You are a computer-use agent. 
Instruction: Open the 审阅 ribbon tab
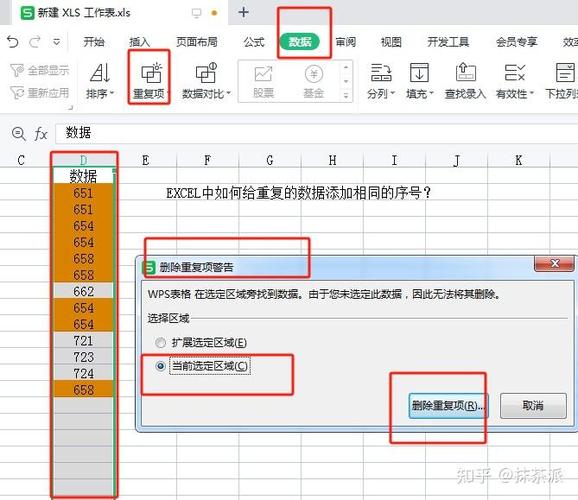click(345, 42)
